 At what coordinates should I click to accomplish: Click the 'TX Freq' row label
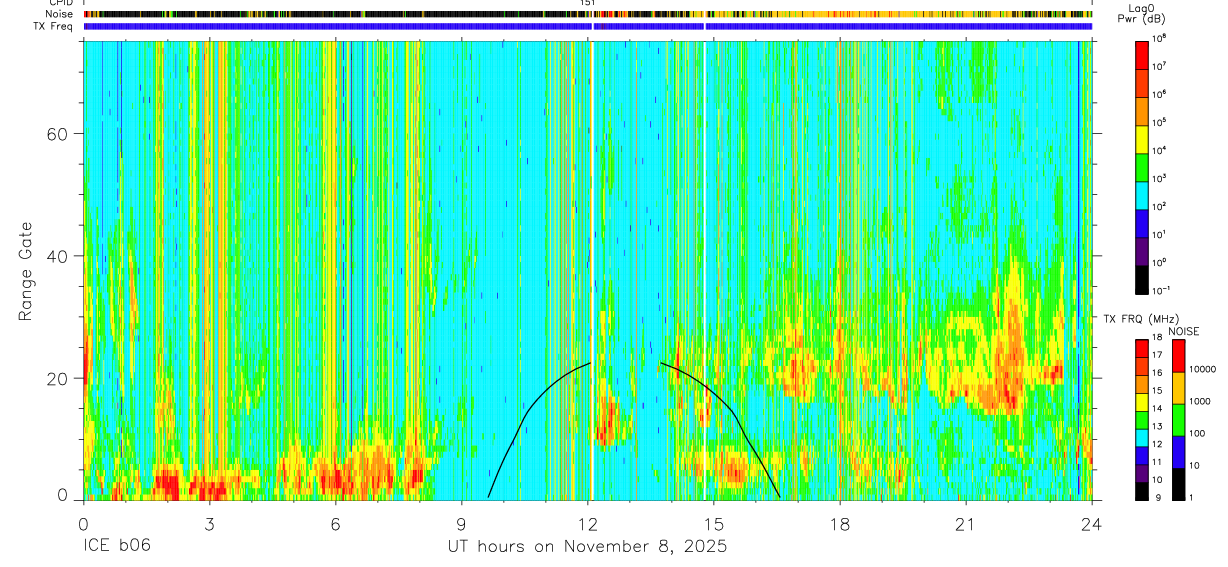coord(53,26)
